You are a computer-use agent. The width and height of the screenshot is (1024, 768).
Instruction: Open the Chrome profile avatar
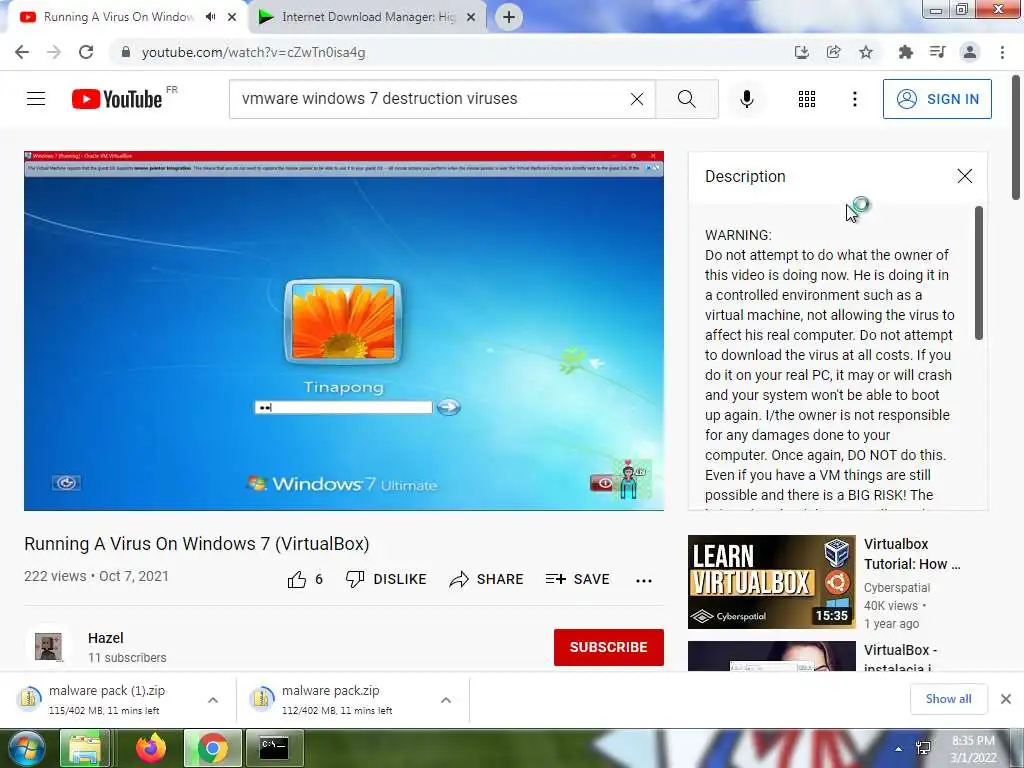[970, 52]
